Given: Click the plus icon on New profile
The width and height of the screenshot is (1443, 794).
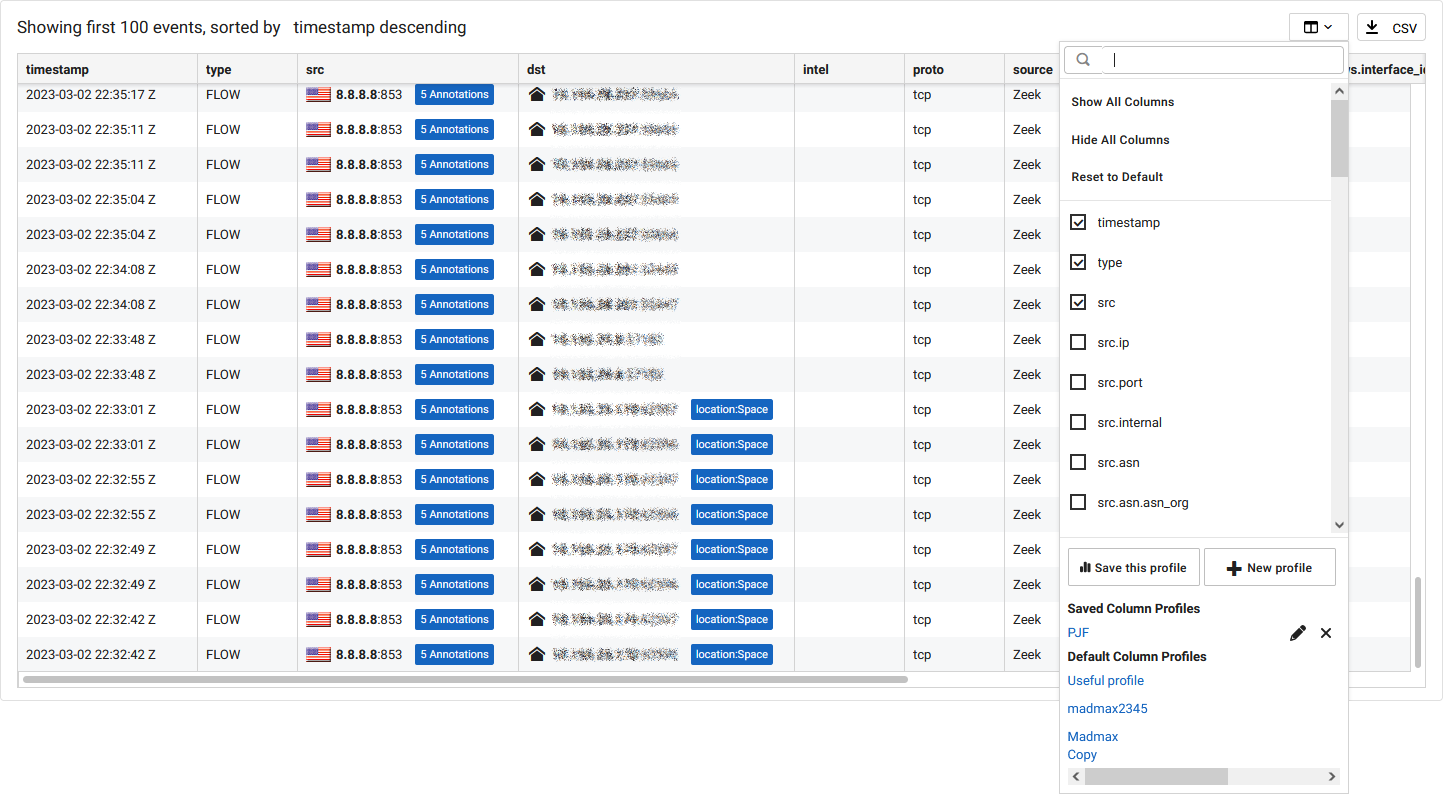Looking at the screenshot, I should 1233,567.
